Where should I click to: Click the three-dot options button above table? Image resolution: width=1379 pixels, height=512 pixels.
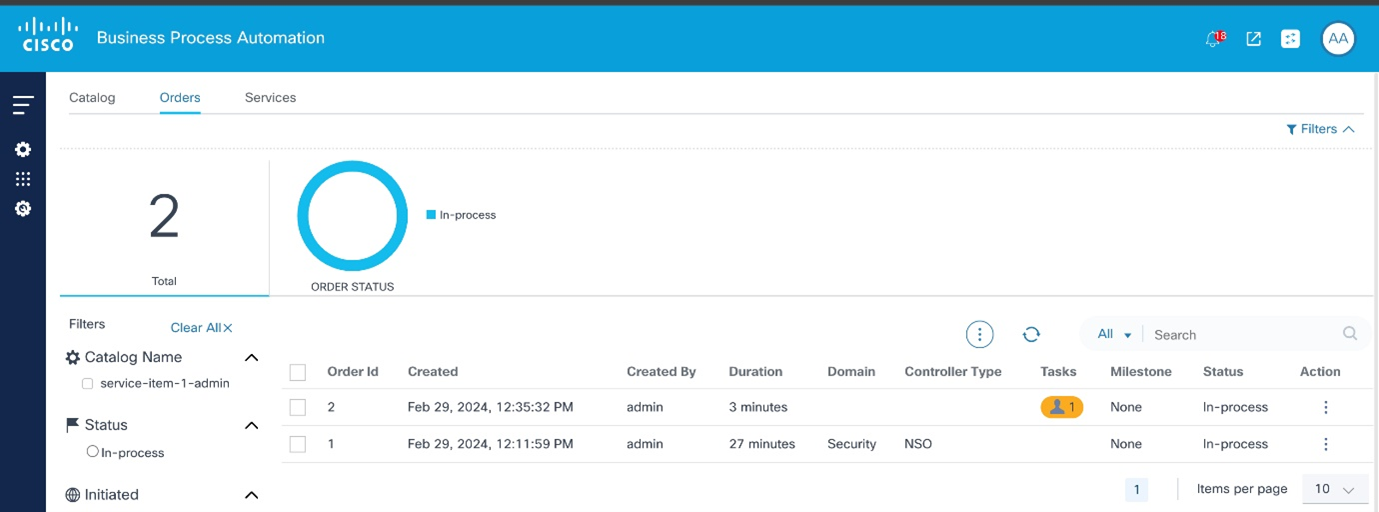tap(980, 335)
